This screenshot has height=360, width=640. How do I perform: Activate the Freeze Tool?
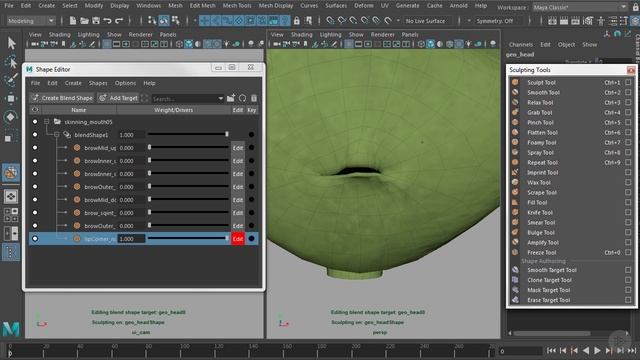click(x=541, y=252)
